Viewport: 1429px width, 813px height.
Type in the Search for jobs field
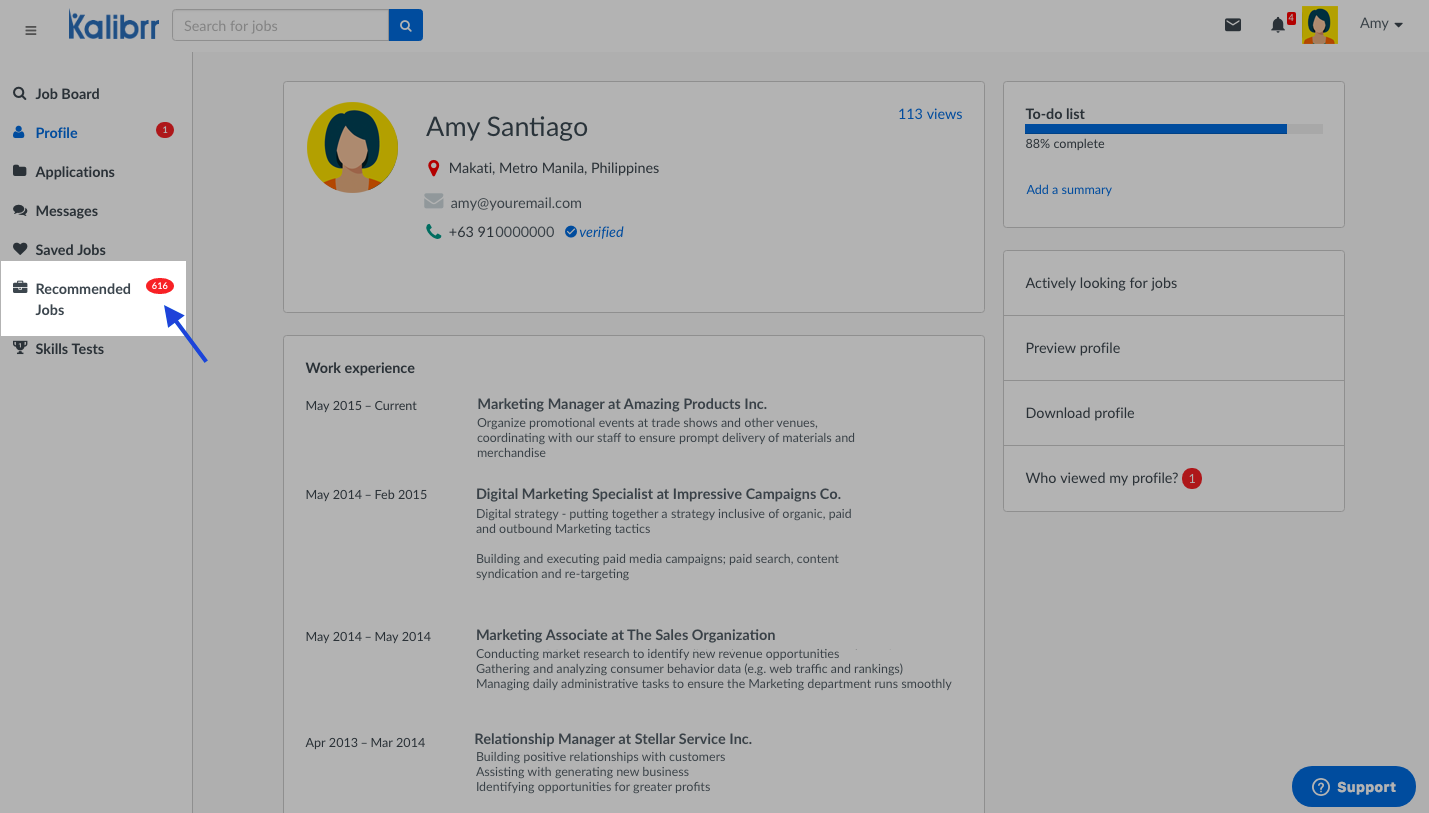click(x=280, y=26)
